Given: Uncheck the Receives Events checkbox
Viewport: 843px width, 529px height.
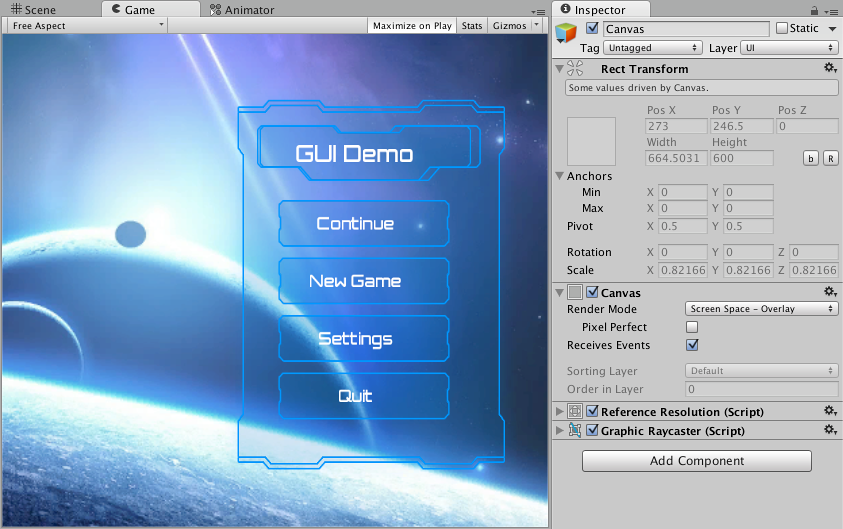Looking at the screenshot, I should [692, 345].
